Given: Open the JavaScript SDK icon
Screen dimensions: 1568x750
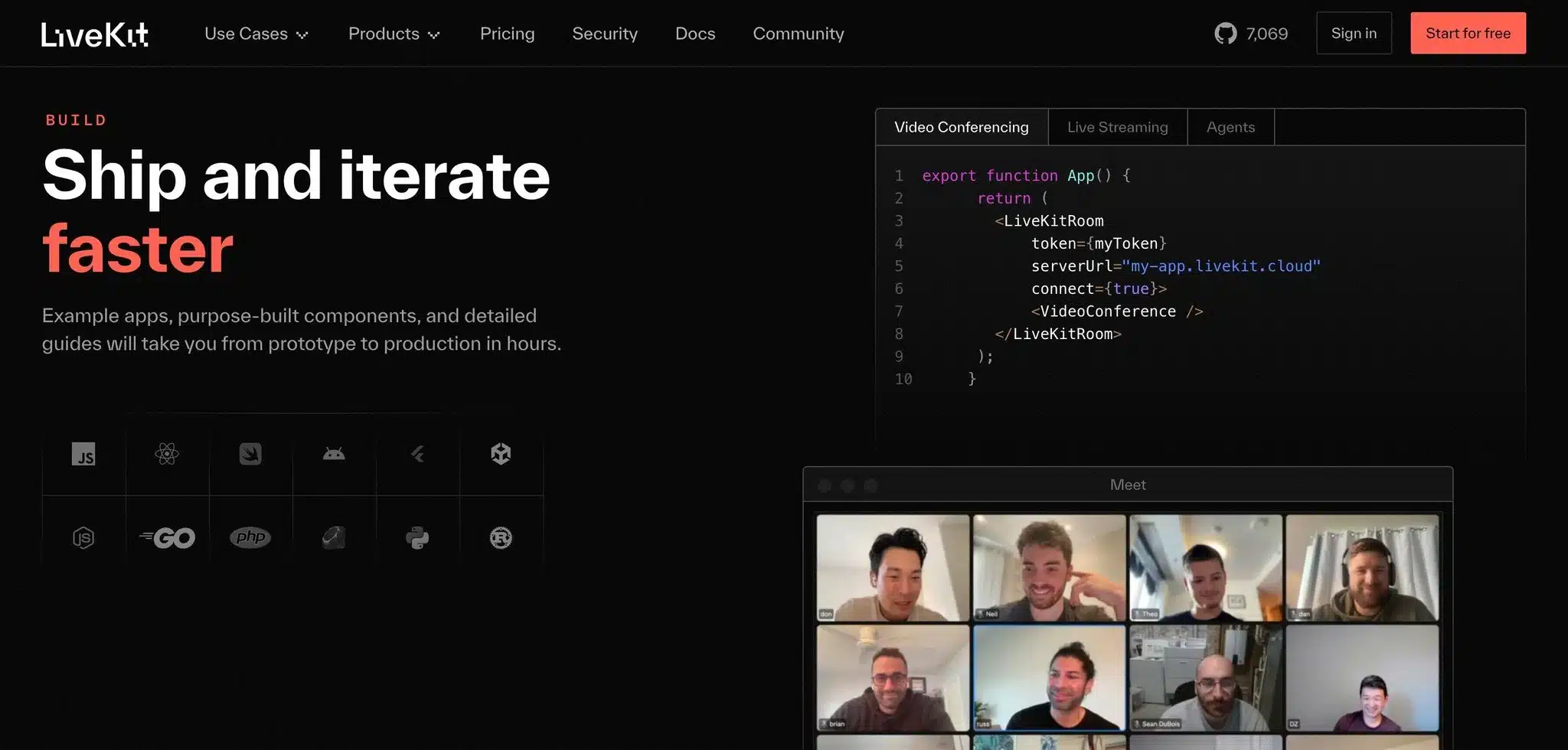Looking at the screenshot, I should click(83, 455).
